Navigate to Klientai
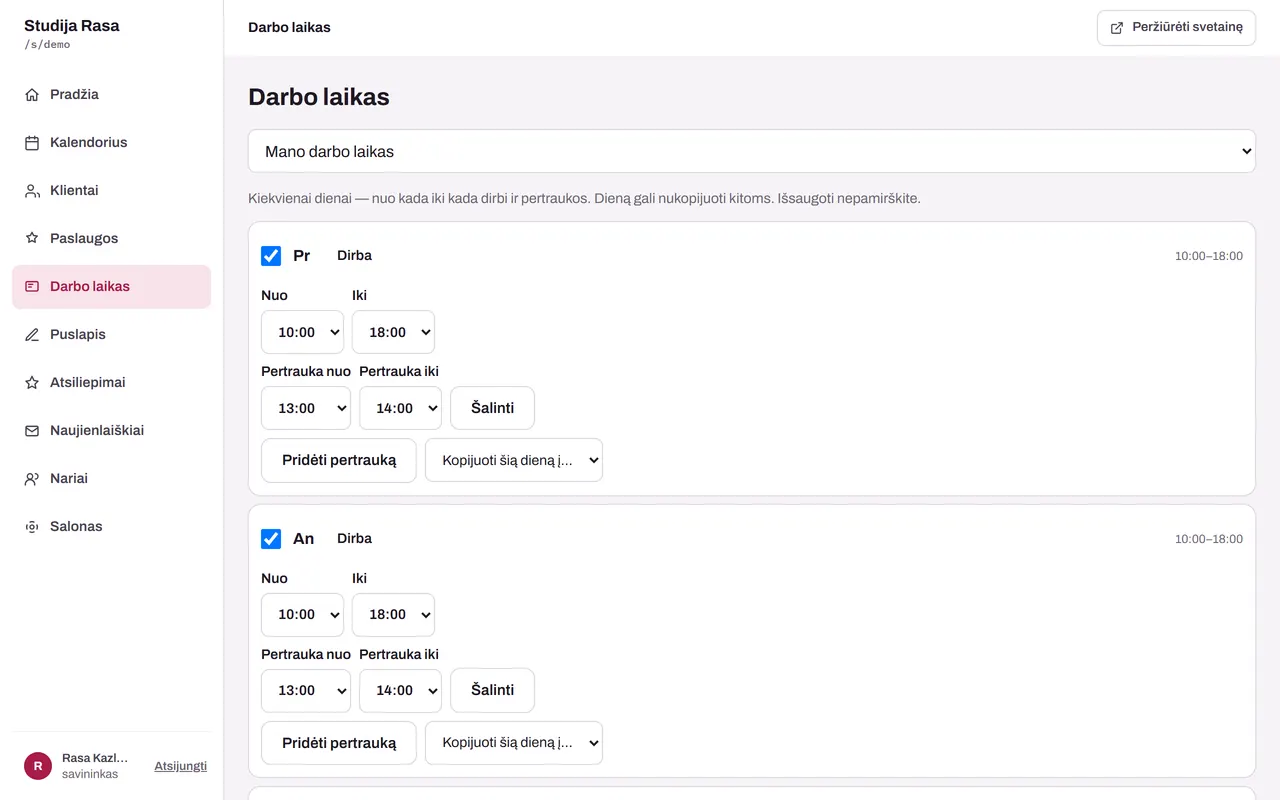 pos(111,191)
